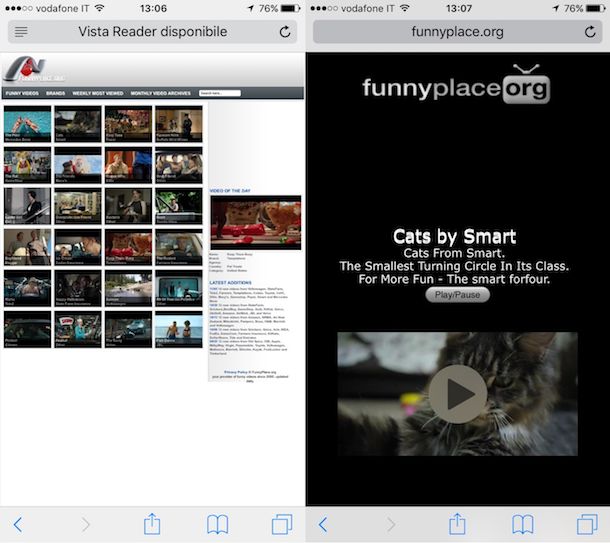Click the VIDEO OF THE DAY heading

tap(230, 191)
